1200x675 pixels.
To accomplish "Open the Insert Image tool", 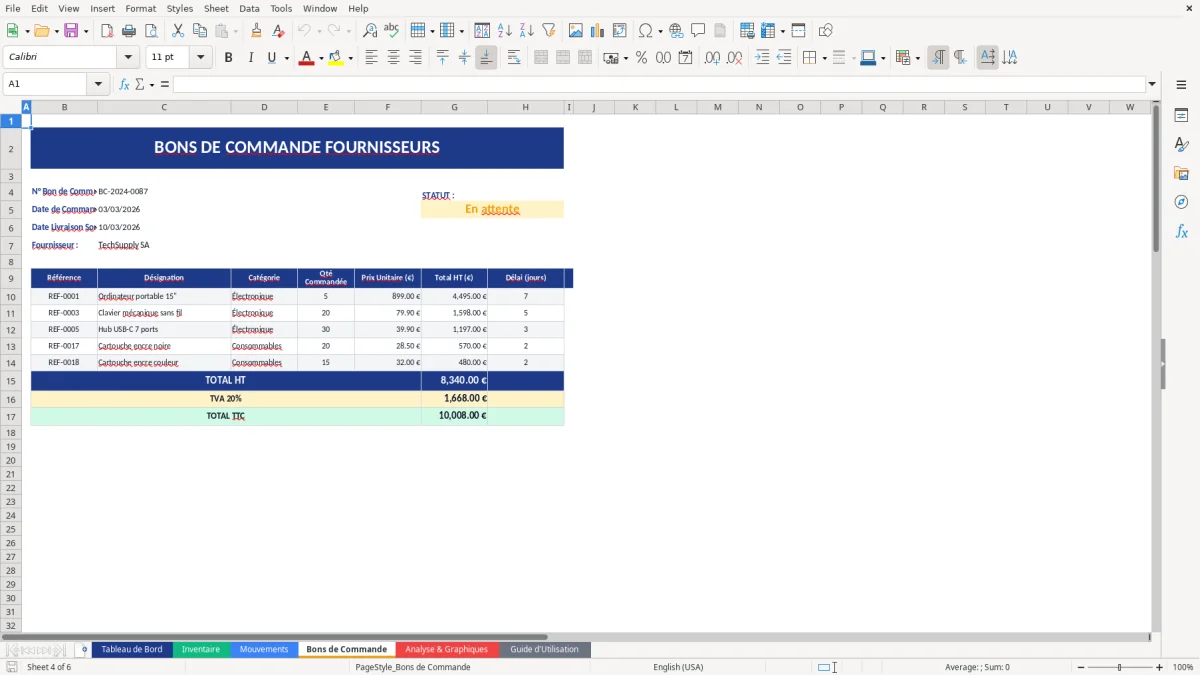I will click(575, 30).
